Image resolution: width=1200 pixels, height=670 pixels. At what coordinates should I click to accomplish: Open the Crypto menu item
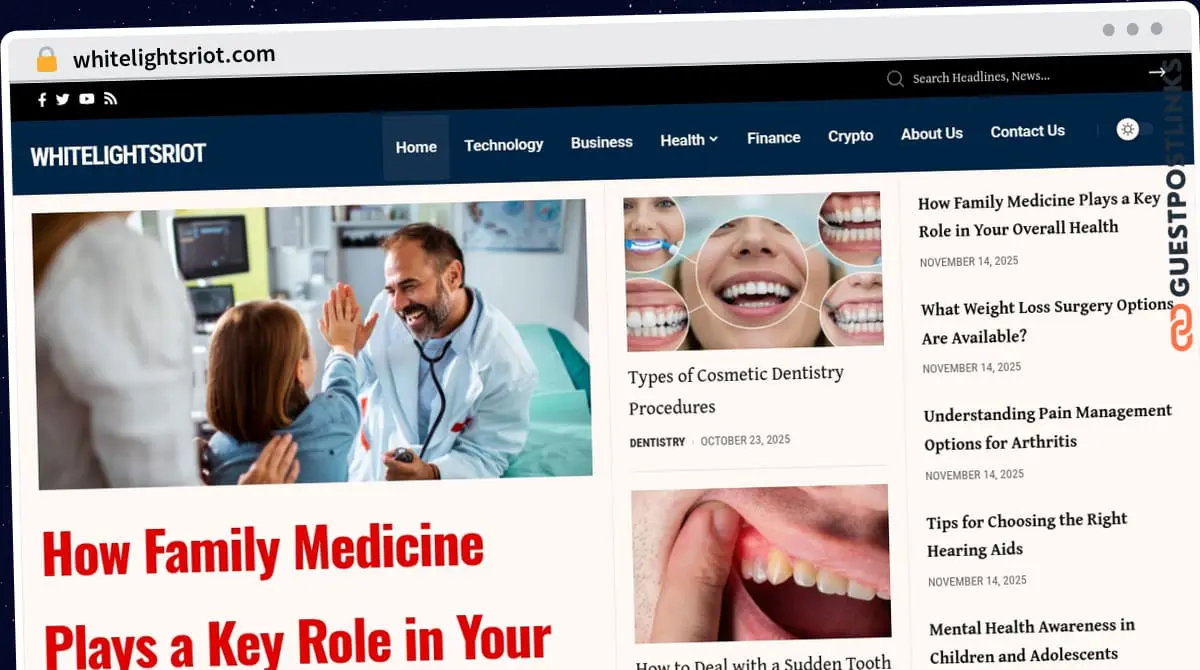pos(851,136)
